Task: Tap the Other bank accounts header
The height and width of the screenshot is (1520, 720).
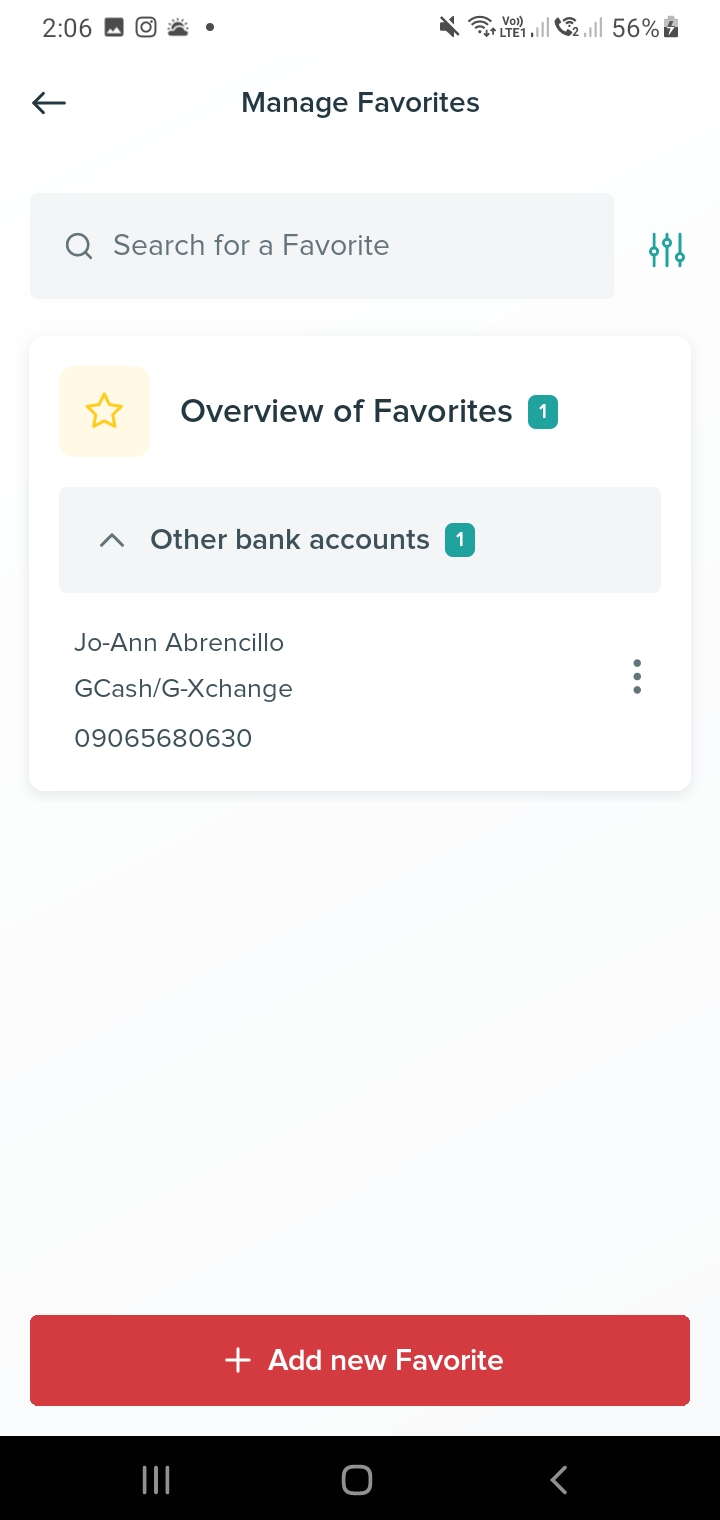Action: [290, 540]
